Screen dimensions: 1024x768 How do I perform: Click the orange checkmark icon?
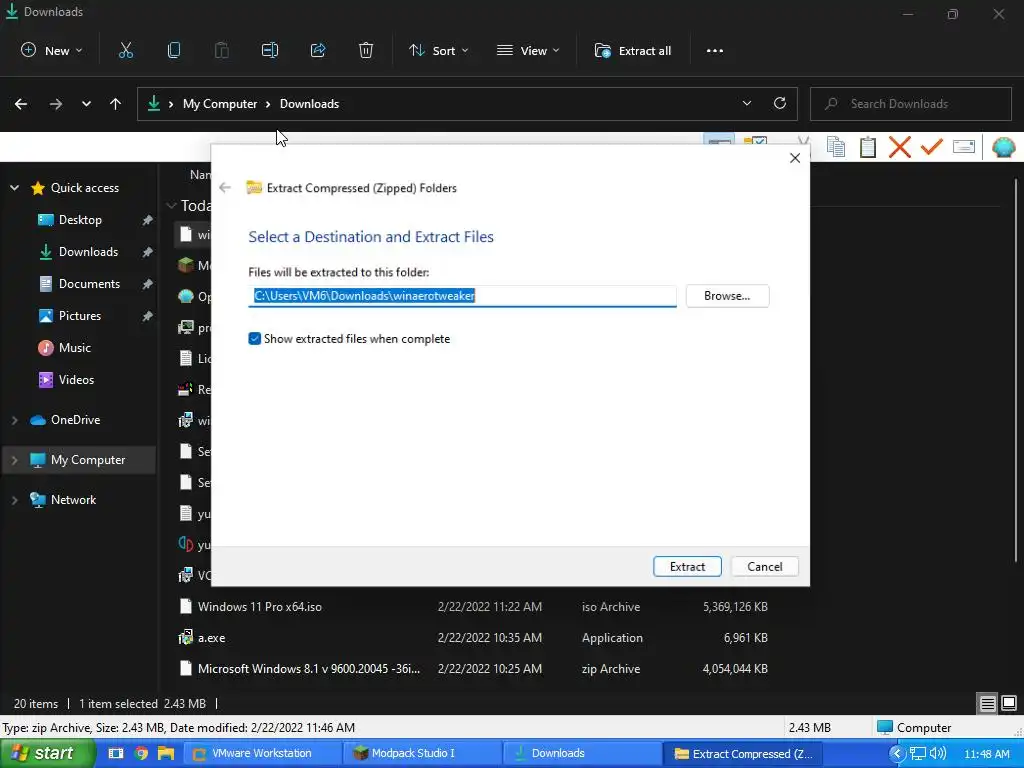pos(932,147)
